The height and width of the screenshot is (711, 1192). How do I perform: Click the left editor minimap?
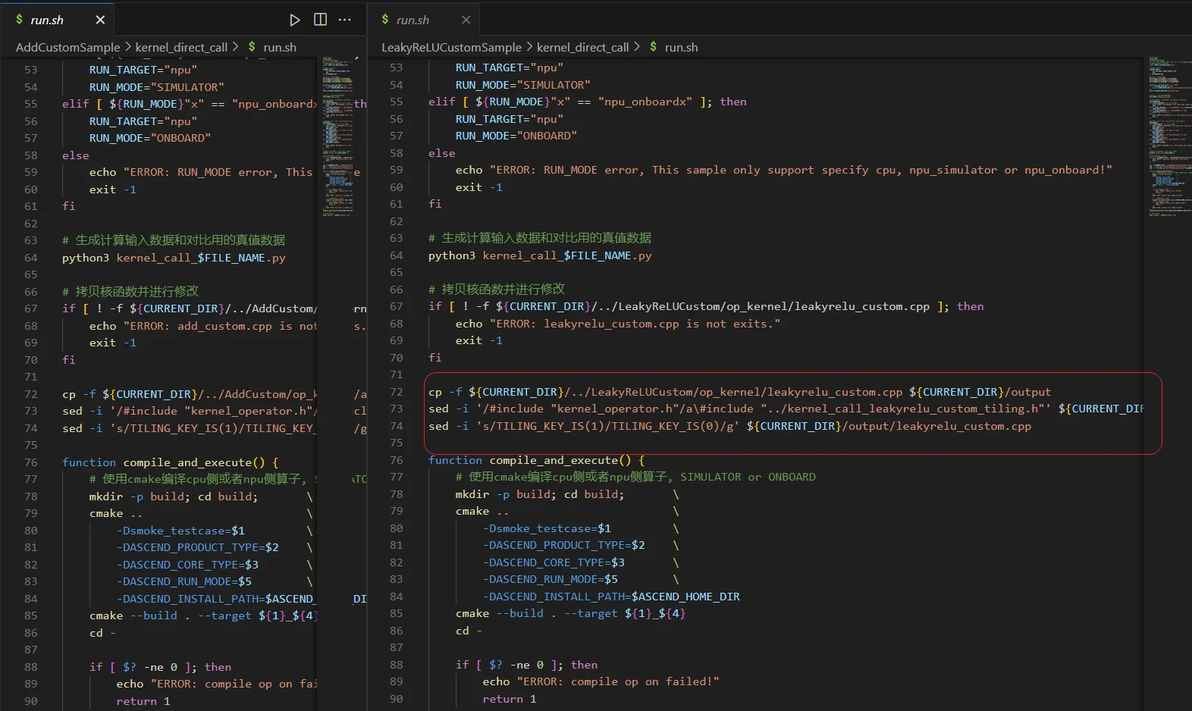pos(338,137)
